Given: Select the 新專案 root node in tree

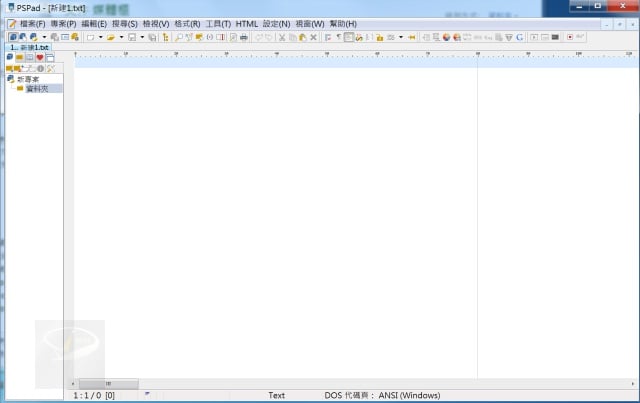Looking at the screenshot, I should coord(26,79).
